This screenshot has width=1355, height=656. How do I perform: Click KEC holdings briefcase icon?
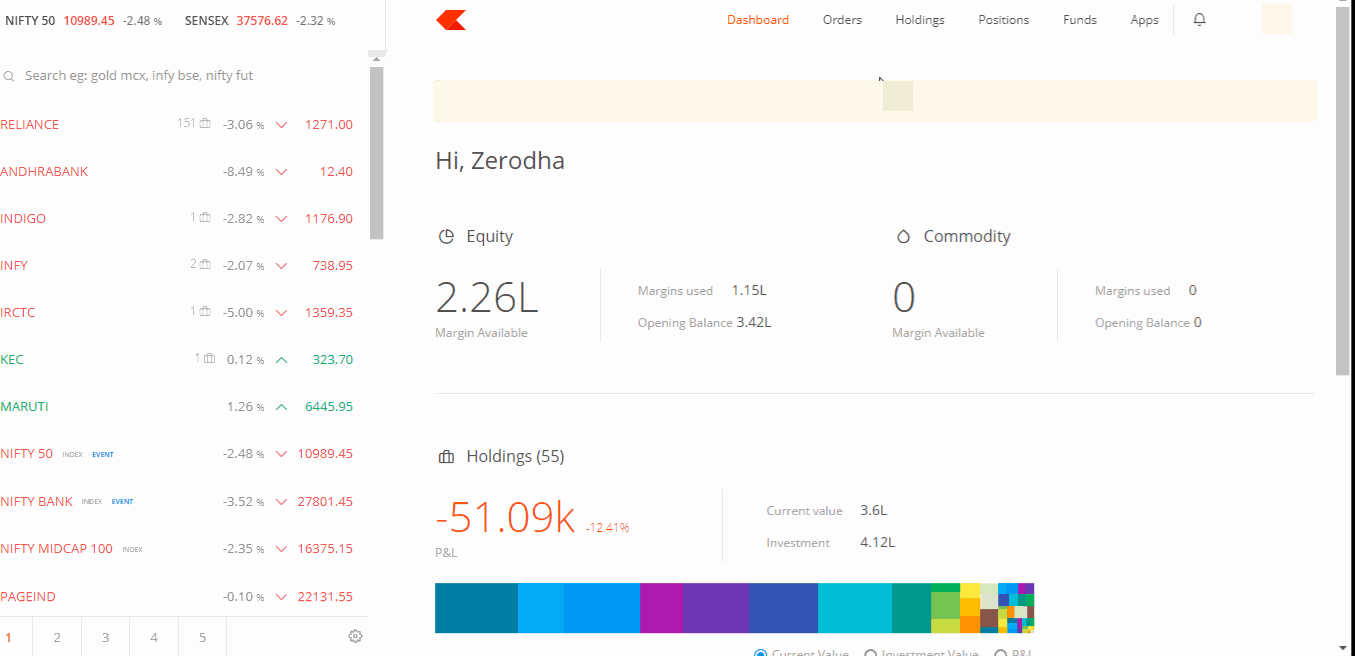tap(210, 358)
